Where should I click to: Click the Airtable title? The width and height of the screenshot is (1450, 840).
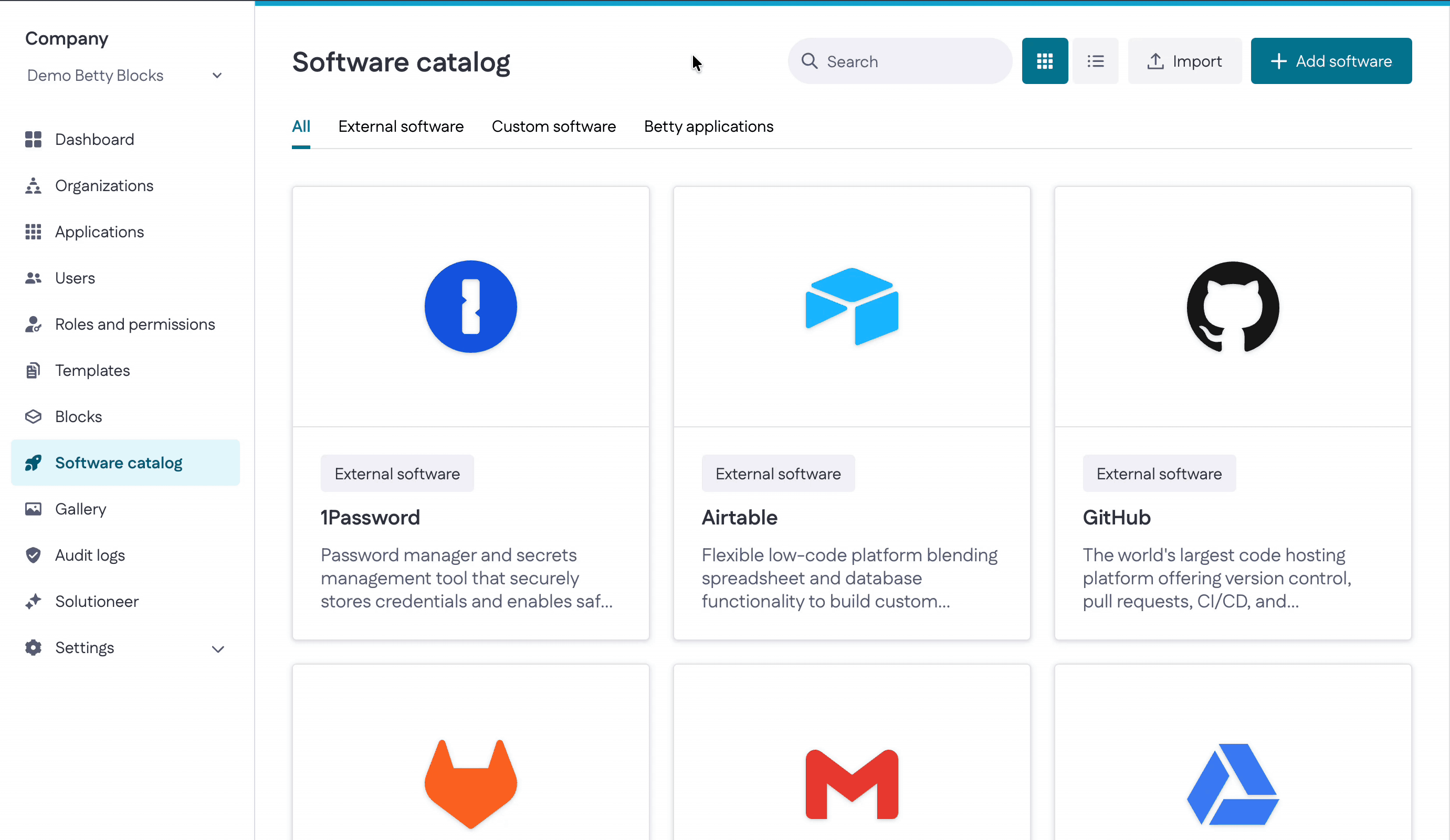coord(739,517)
